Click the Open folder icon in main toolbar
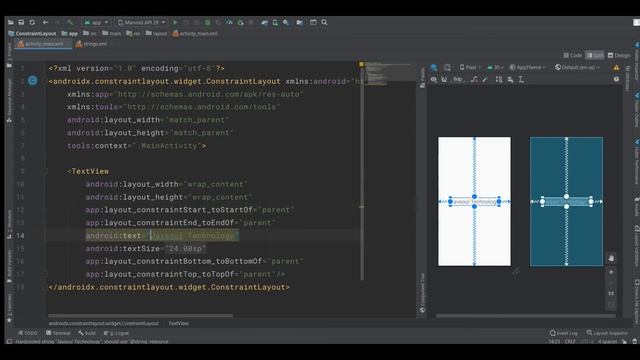 point(11,22)
